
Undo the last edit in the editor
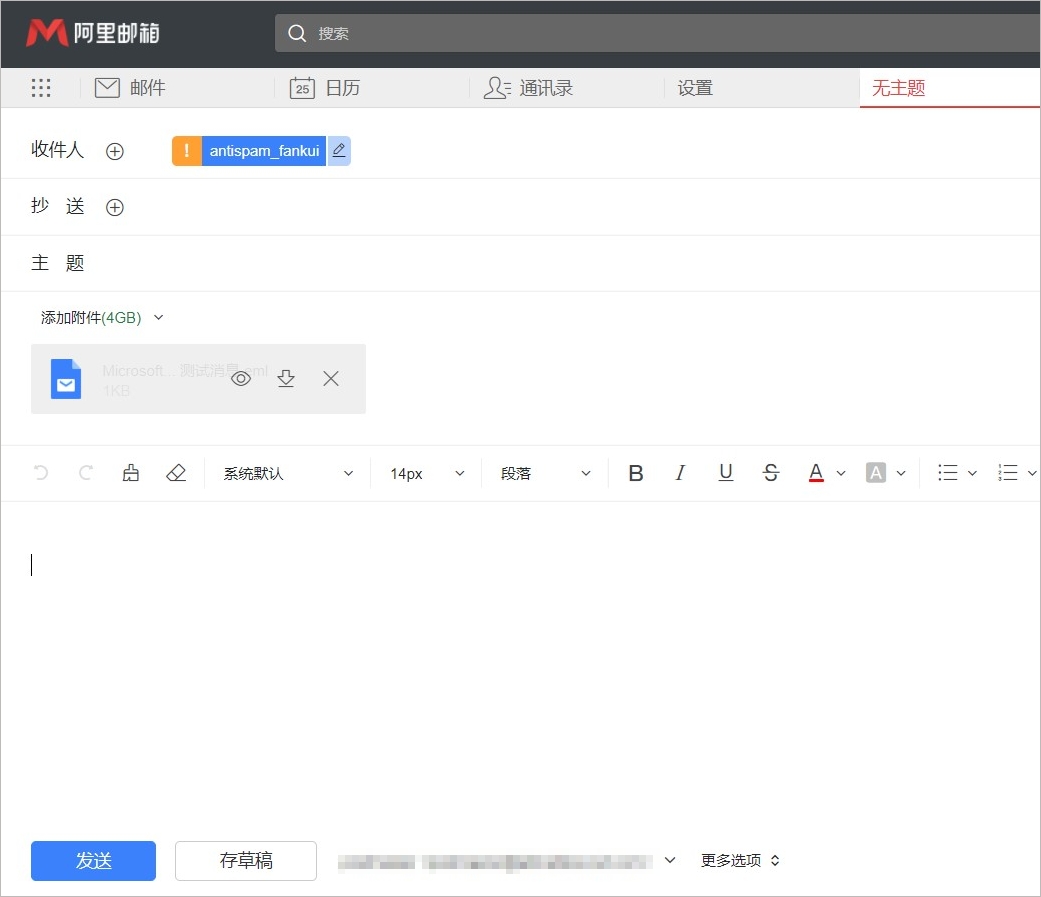pyautogui.click(x=39, y=472)
